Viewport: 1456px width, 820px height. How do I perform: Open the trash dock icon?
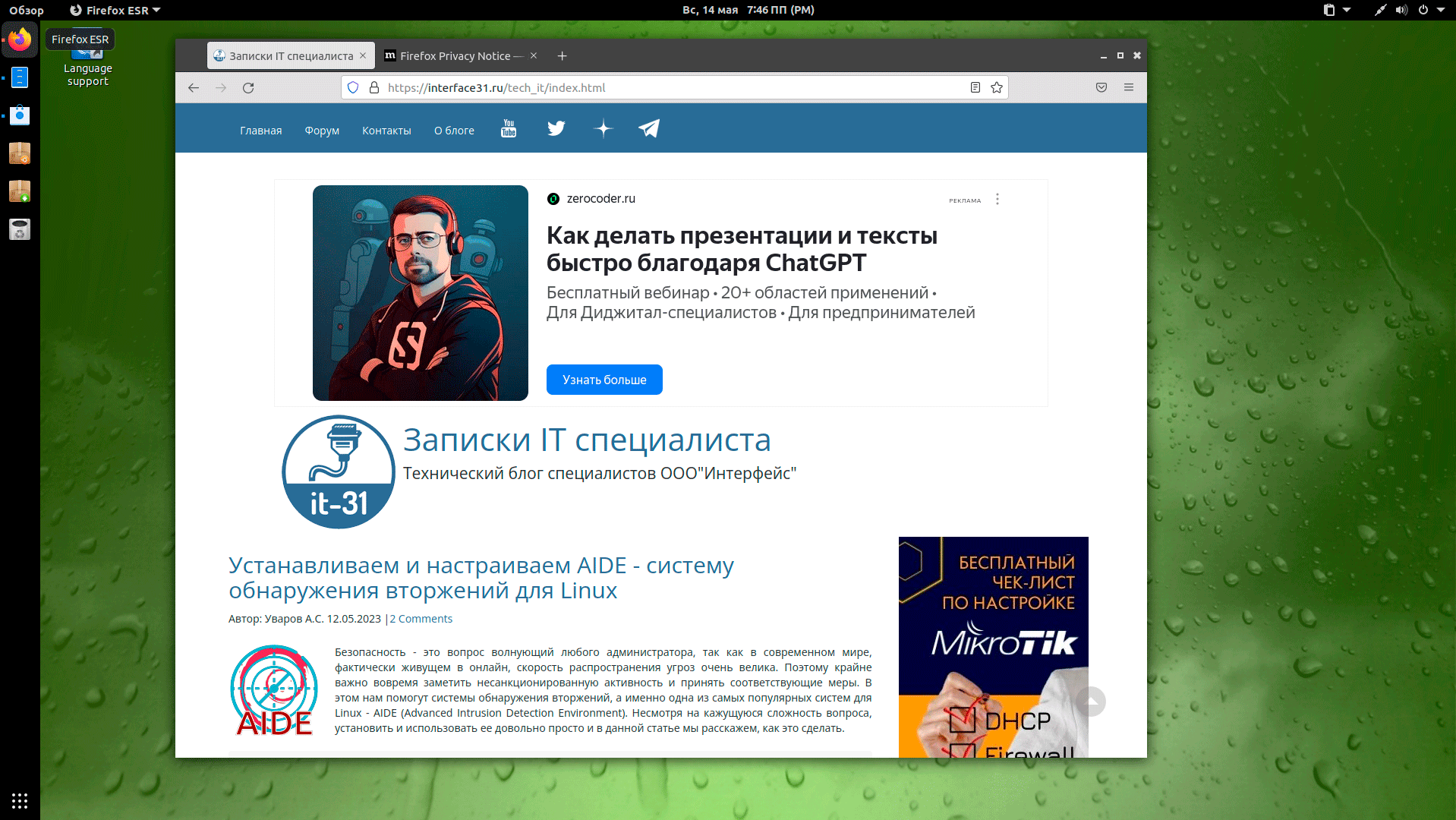point(20,229)
